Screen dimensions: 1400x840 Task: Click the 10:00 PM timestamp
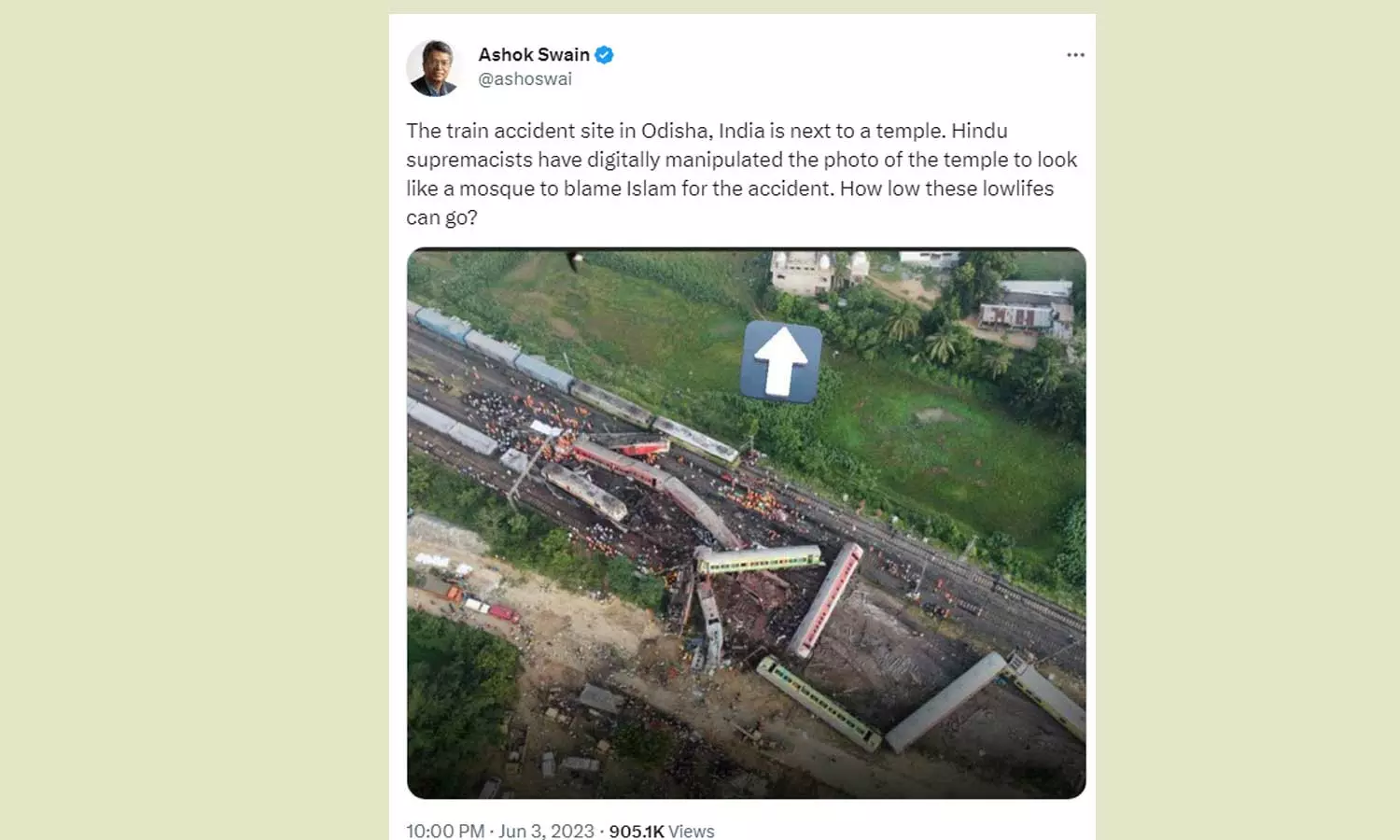[x=445, y=830]
